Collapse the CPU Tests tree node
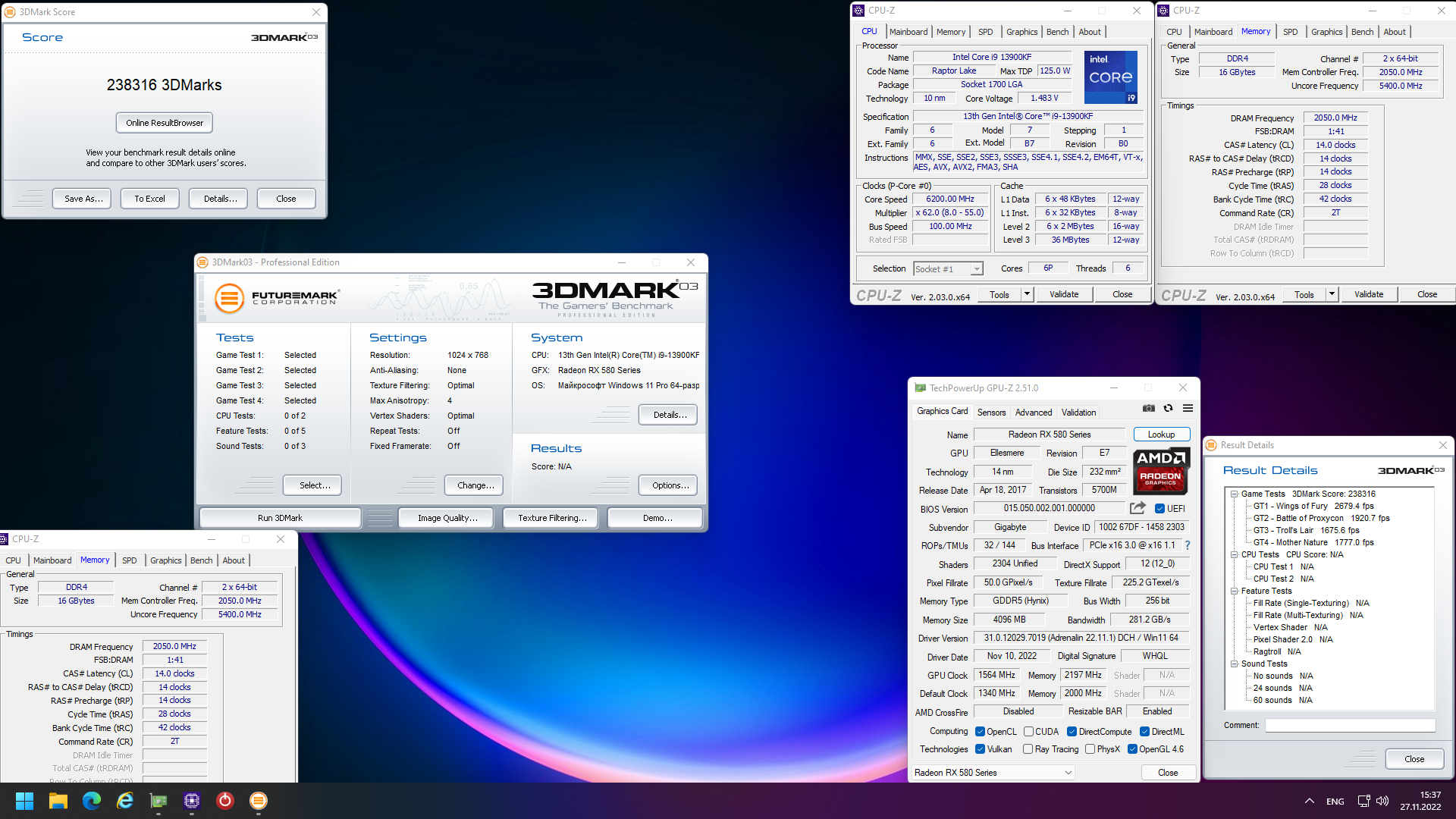Viewport: 1456px width, 819px height. [1235, 554]
